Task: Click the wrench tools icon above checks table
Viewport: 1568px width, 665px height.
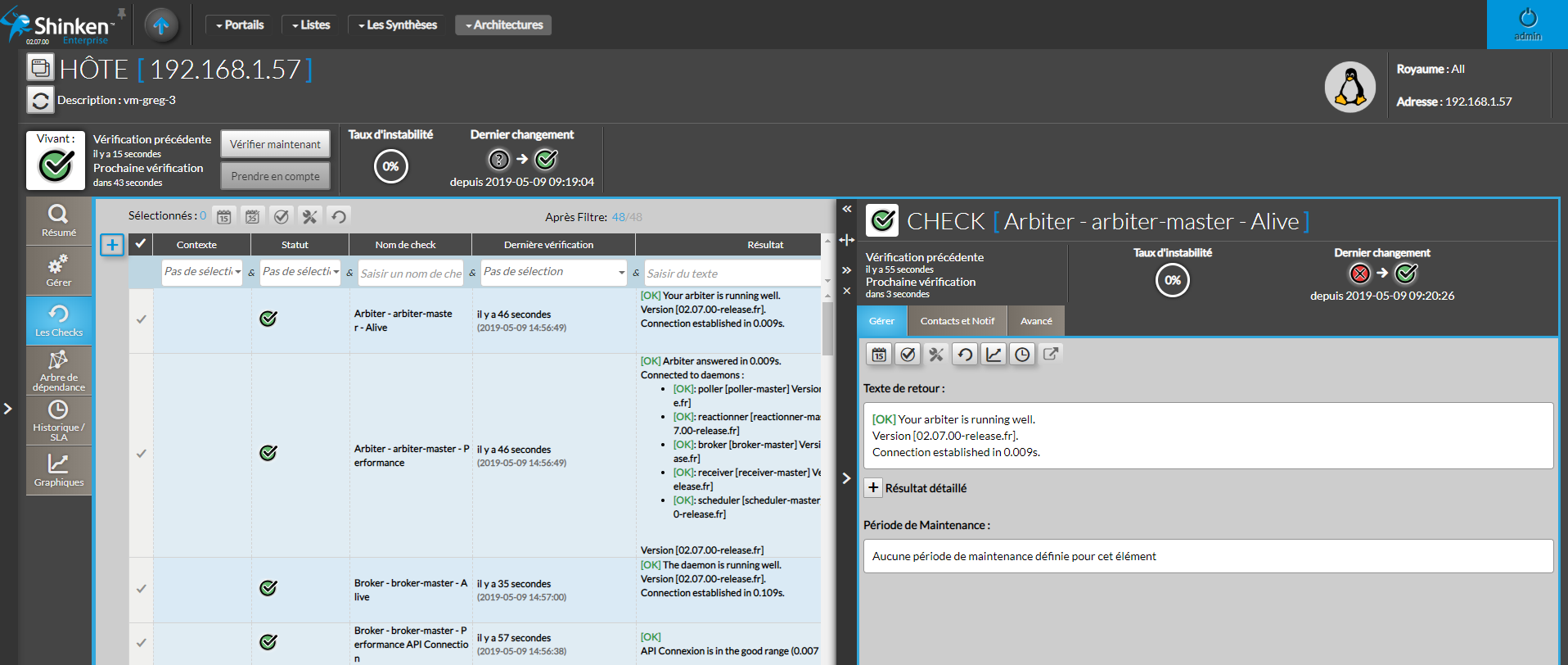Action: [309, 216]
